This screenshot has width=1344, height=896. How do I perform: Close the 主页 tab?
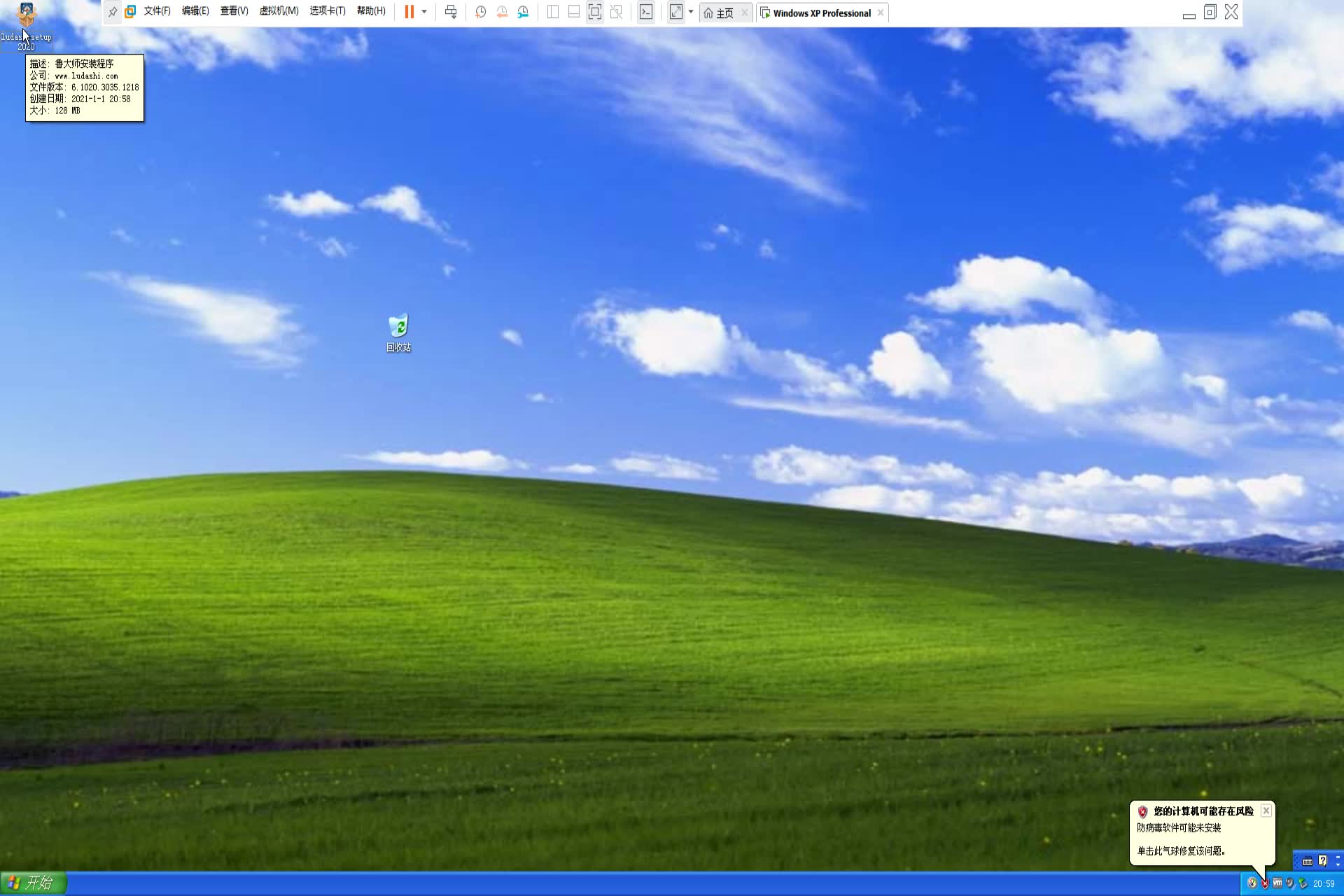745,13
